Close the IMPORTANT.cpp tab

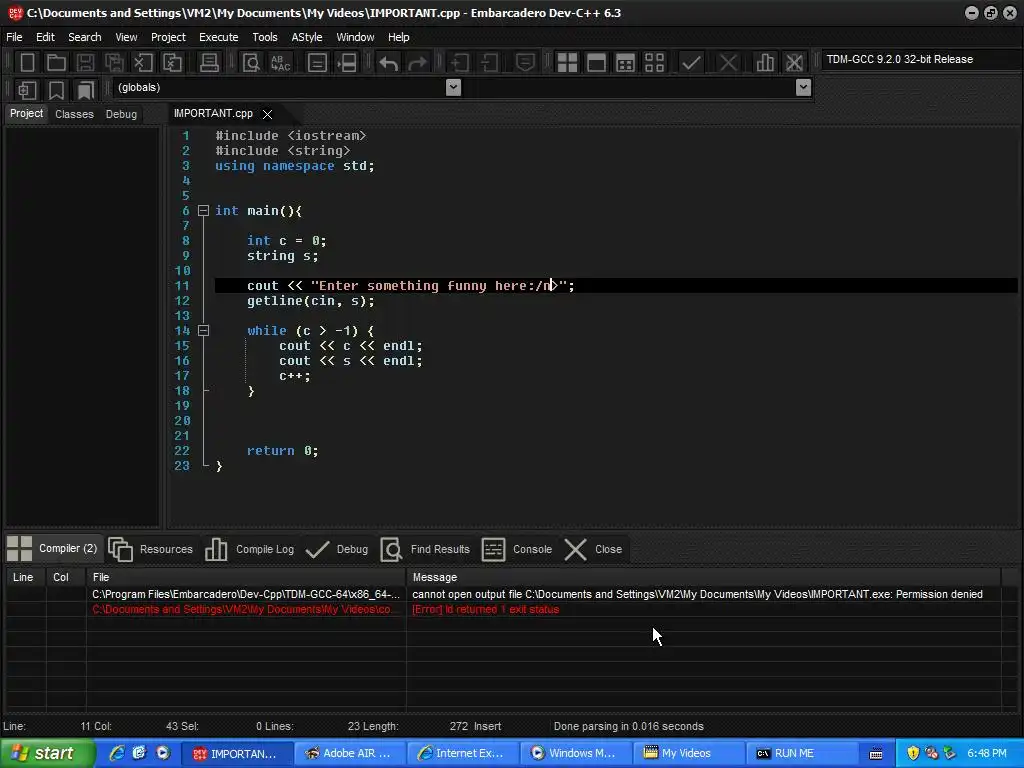point(267,114)
